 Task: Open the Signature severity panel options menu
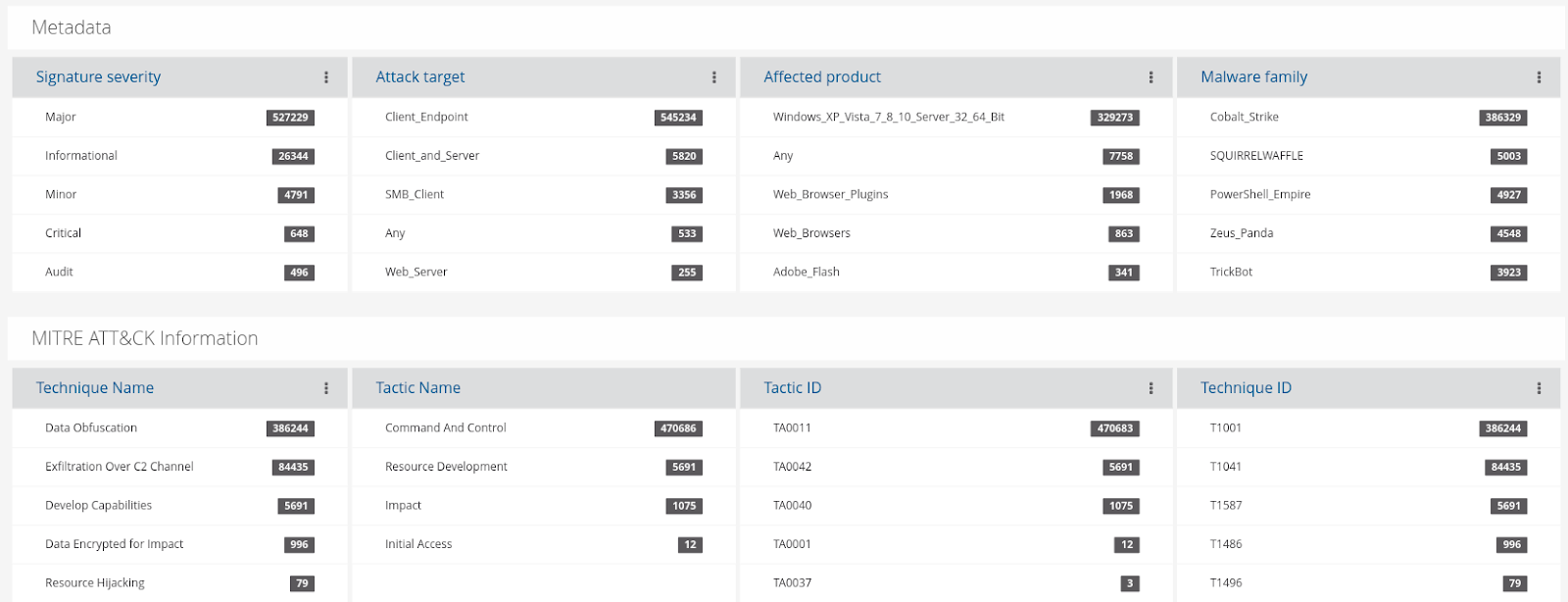326,77
